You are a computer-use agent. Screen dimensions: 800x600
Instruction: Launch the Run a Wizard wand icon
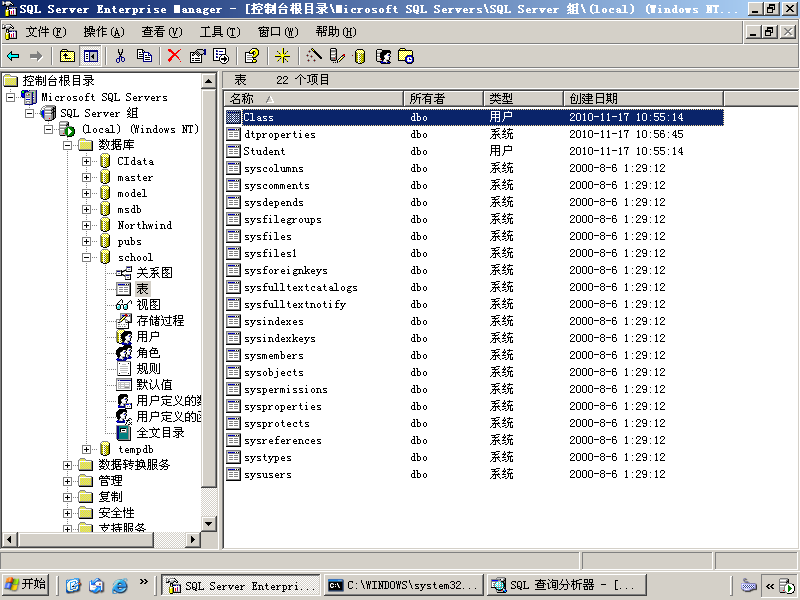coord(313,56)
